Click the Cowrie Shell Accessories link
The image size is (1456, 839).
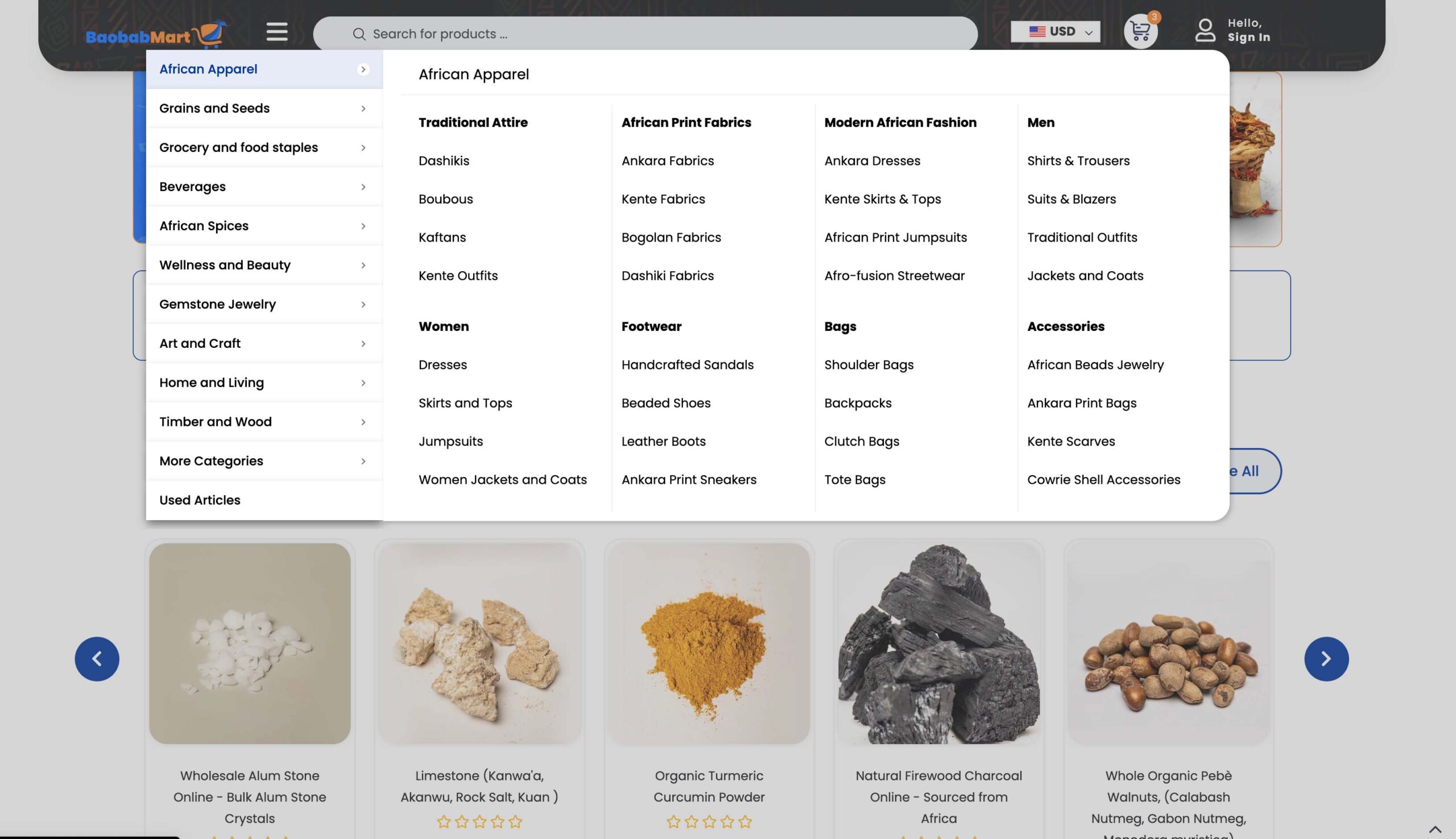pos(1104,479)
